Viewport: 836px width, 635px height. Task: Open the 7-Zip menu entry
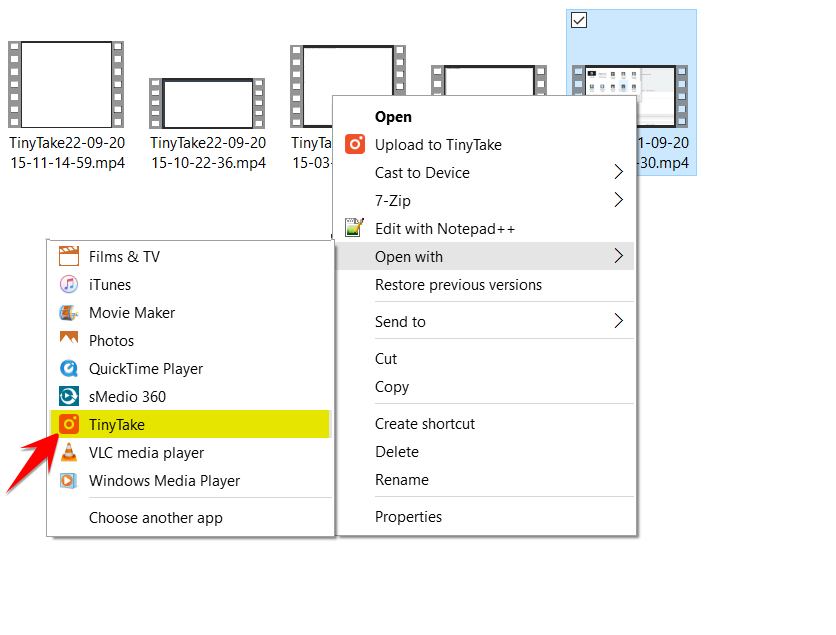tap(485, 200)
